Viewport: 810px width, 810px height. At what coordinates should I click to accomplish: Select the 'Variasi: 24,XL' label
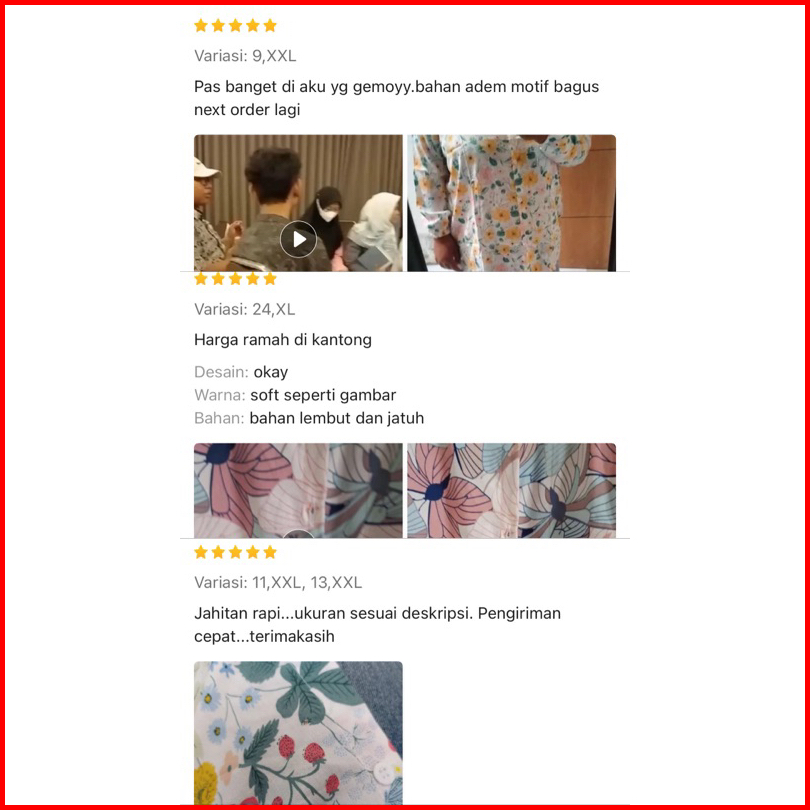tap(244, 309)
